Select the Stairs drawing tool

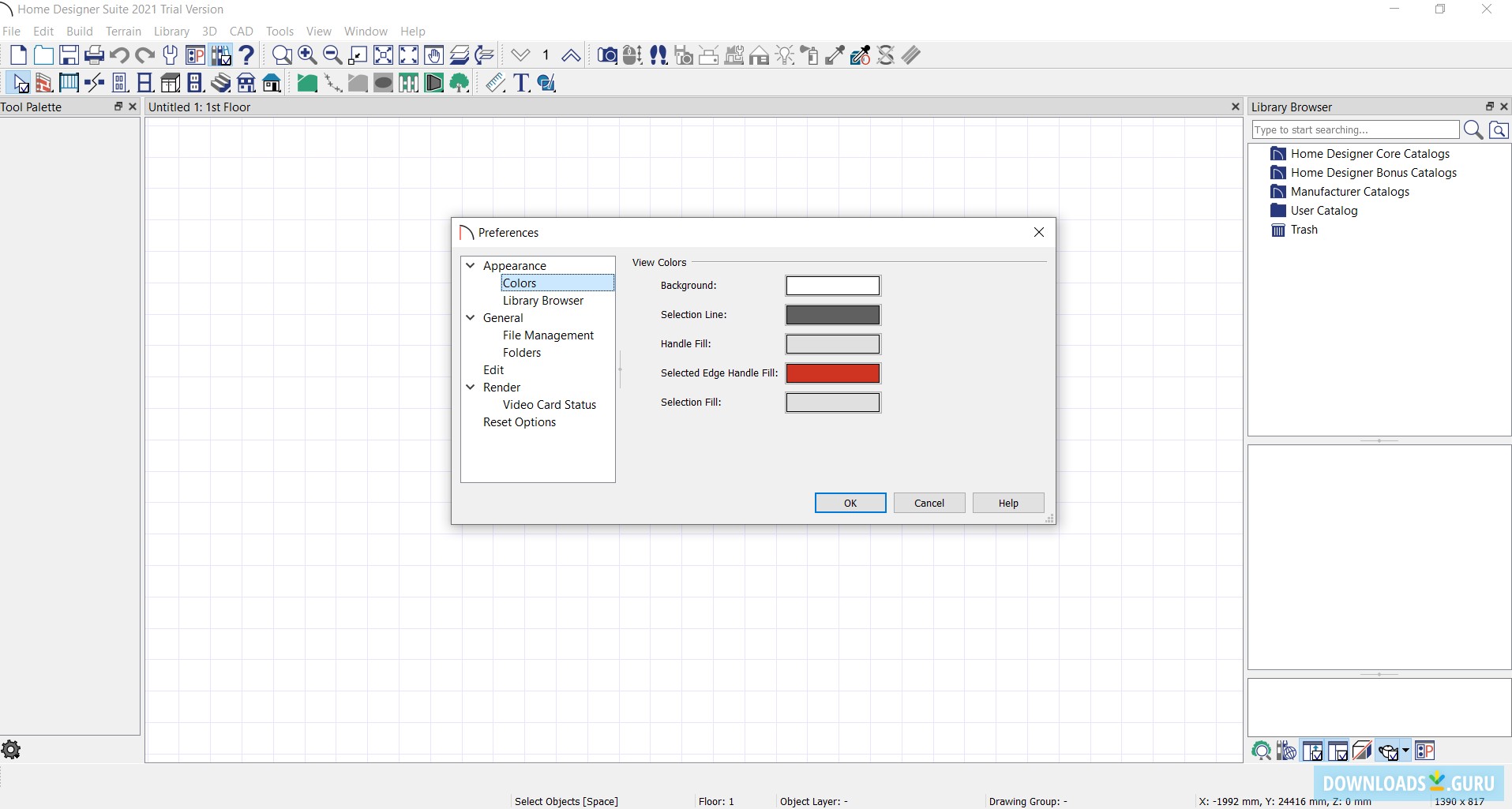[x=220, y=83]
